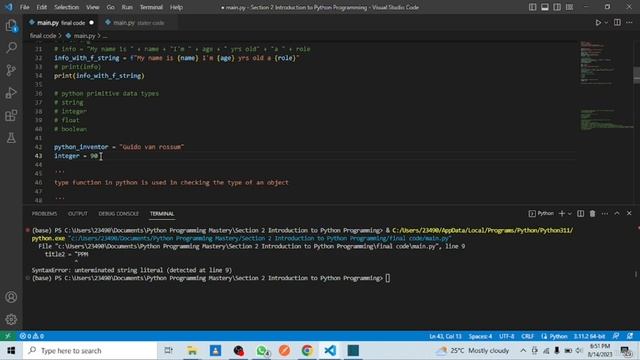Split the editor right

click(x=617, y=23)
